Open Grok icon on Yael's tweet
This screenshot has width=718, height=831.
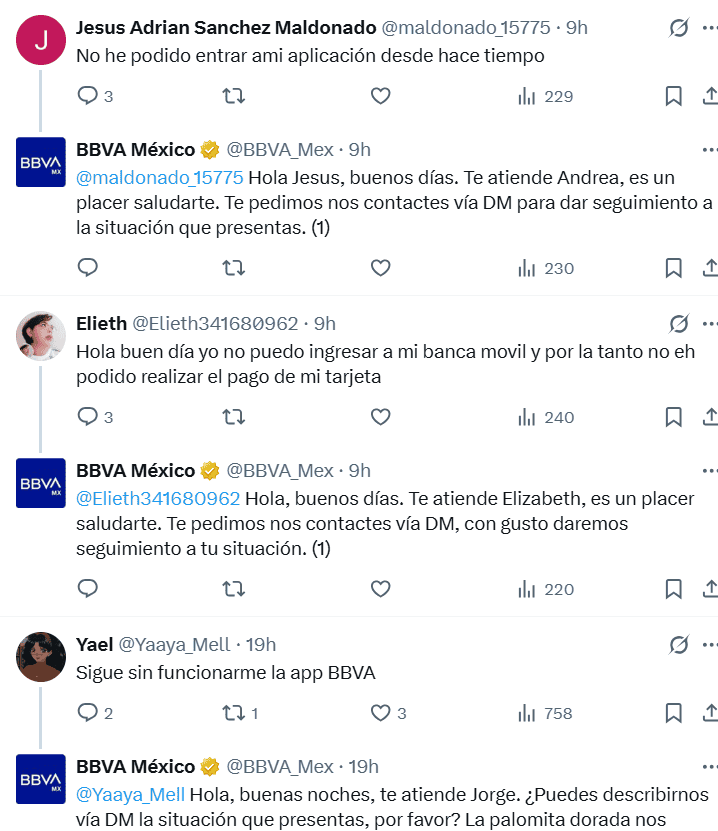(x=679, y=644)
